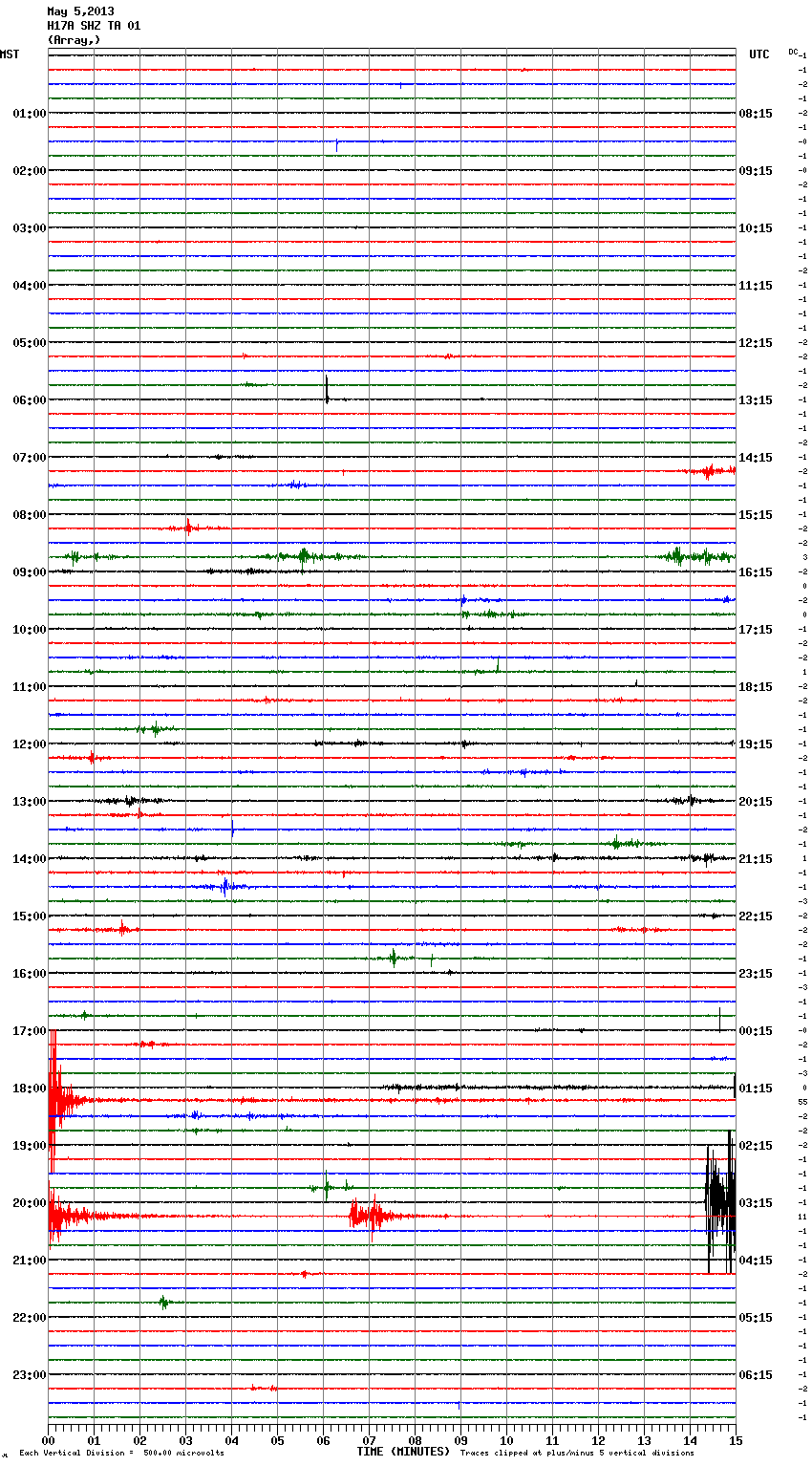Click the "06:00" MST time label

click(30, 400)
